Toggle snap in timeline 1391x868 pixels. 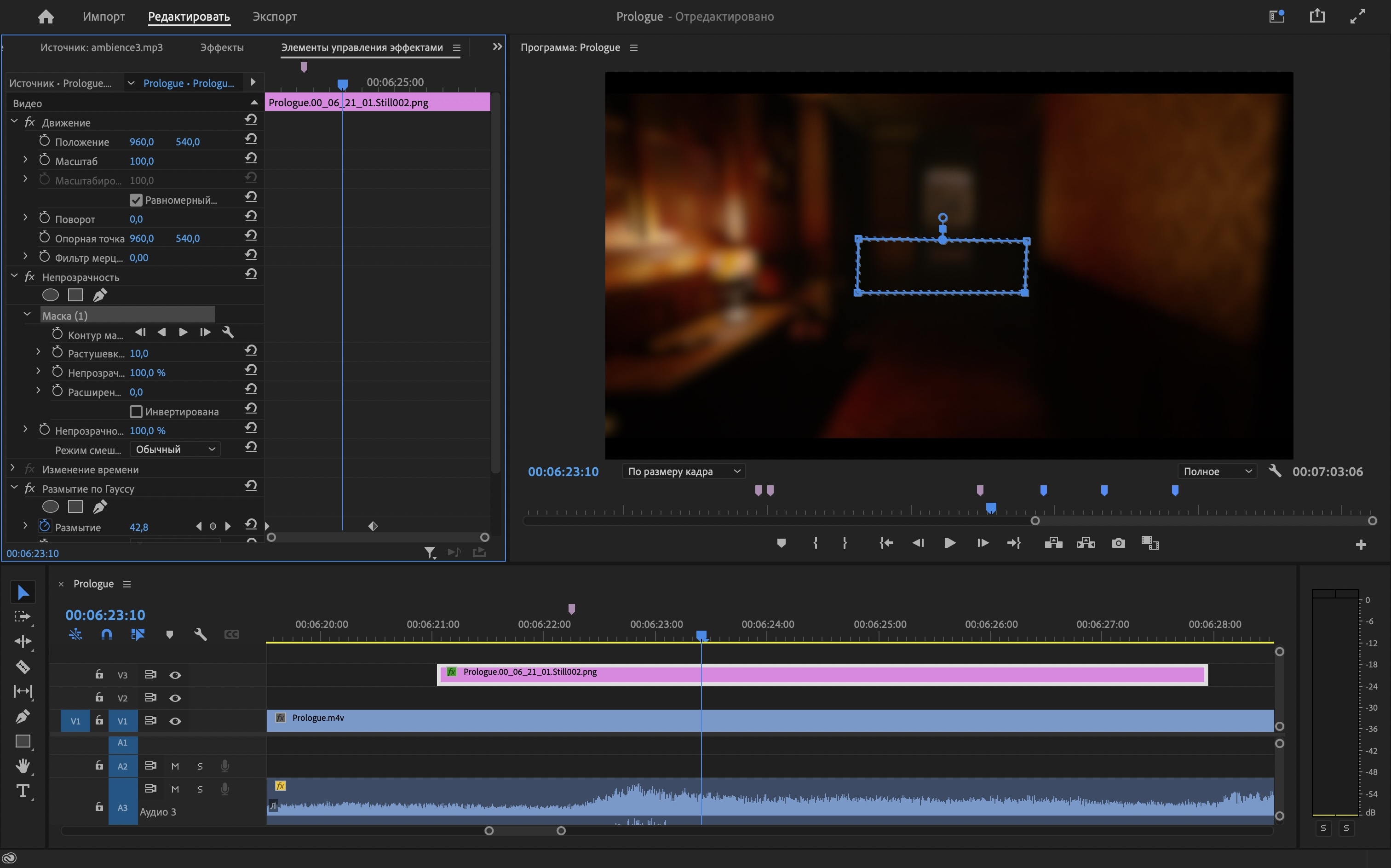tap(106, 634)
